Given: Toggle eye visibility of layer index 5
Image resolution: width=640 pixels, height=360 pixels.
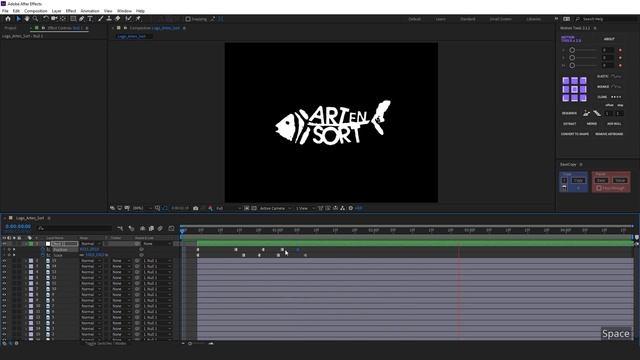Looking at the screenshot, I should [x=4, y=278].
